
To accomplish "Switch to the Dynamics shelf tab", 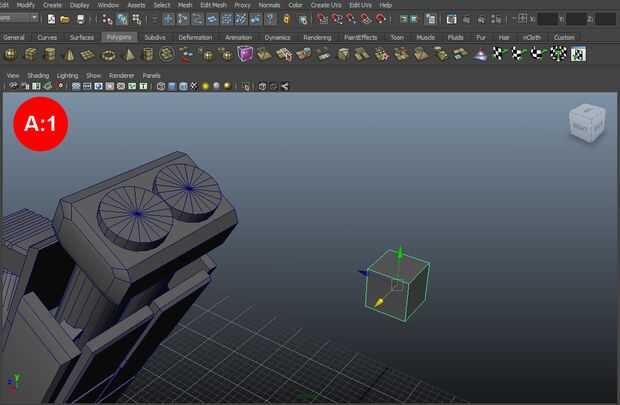I will coord(277,37).
